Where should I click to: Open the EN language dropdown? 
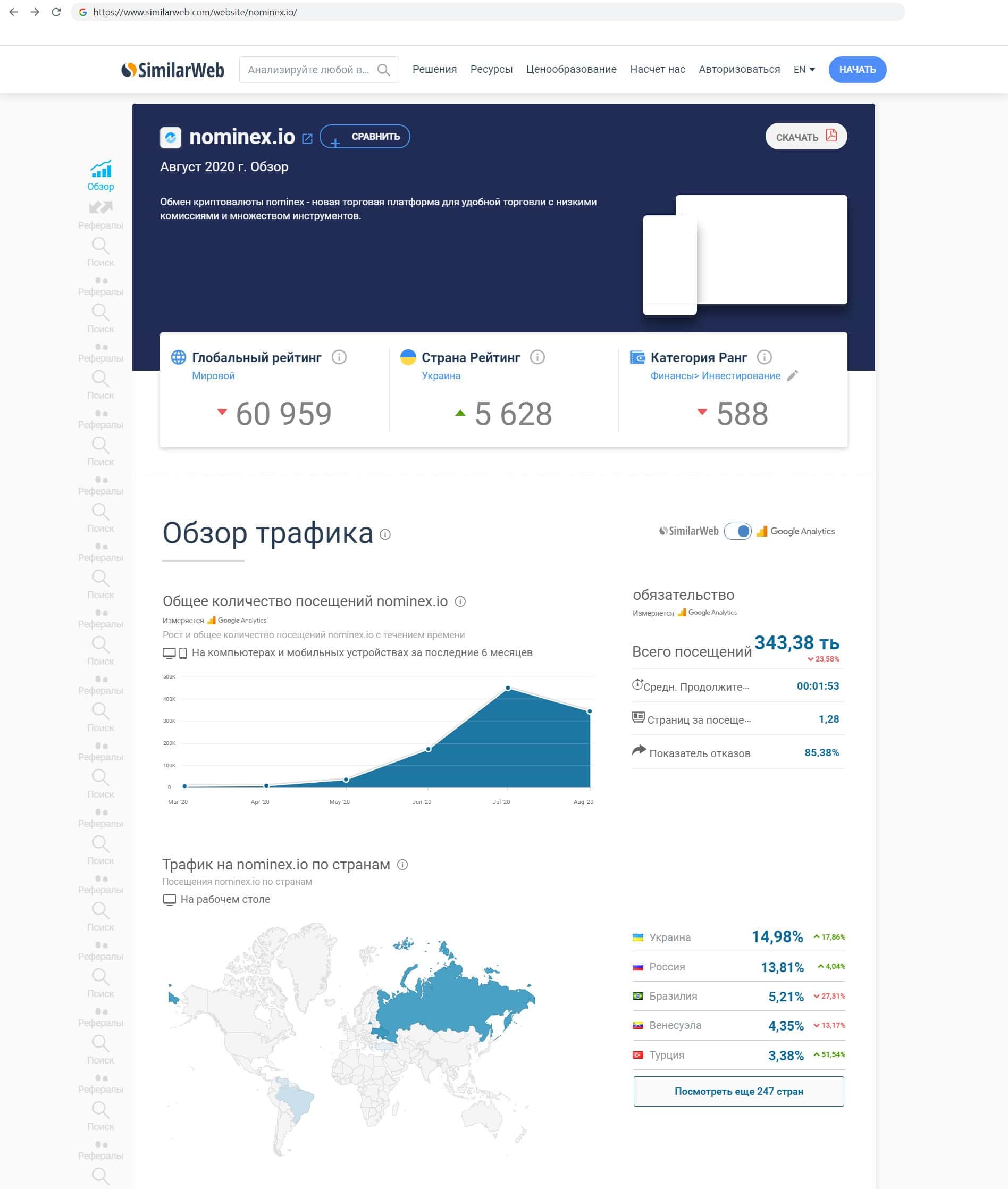[x=804, y=69]
